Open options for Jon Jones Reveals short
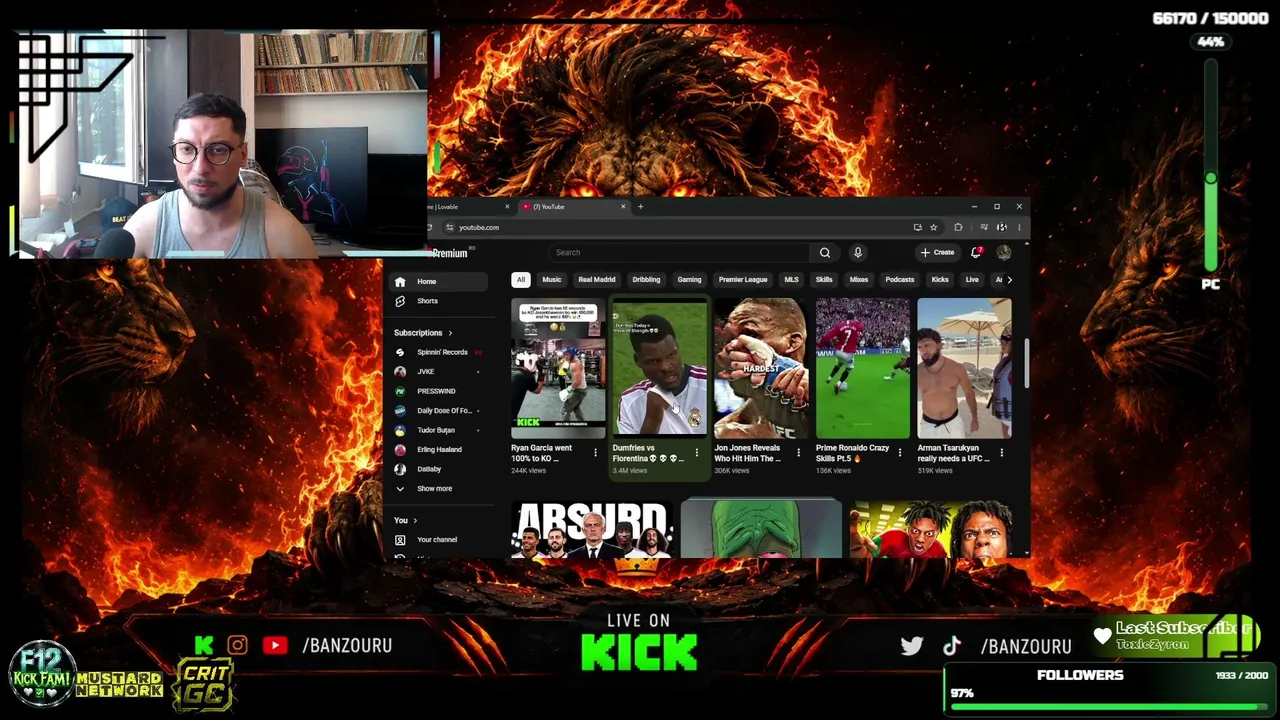Image resolution: width=1280 pixels, height=720 pixels. coord(798,453)
